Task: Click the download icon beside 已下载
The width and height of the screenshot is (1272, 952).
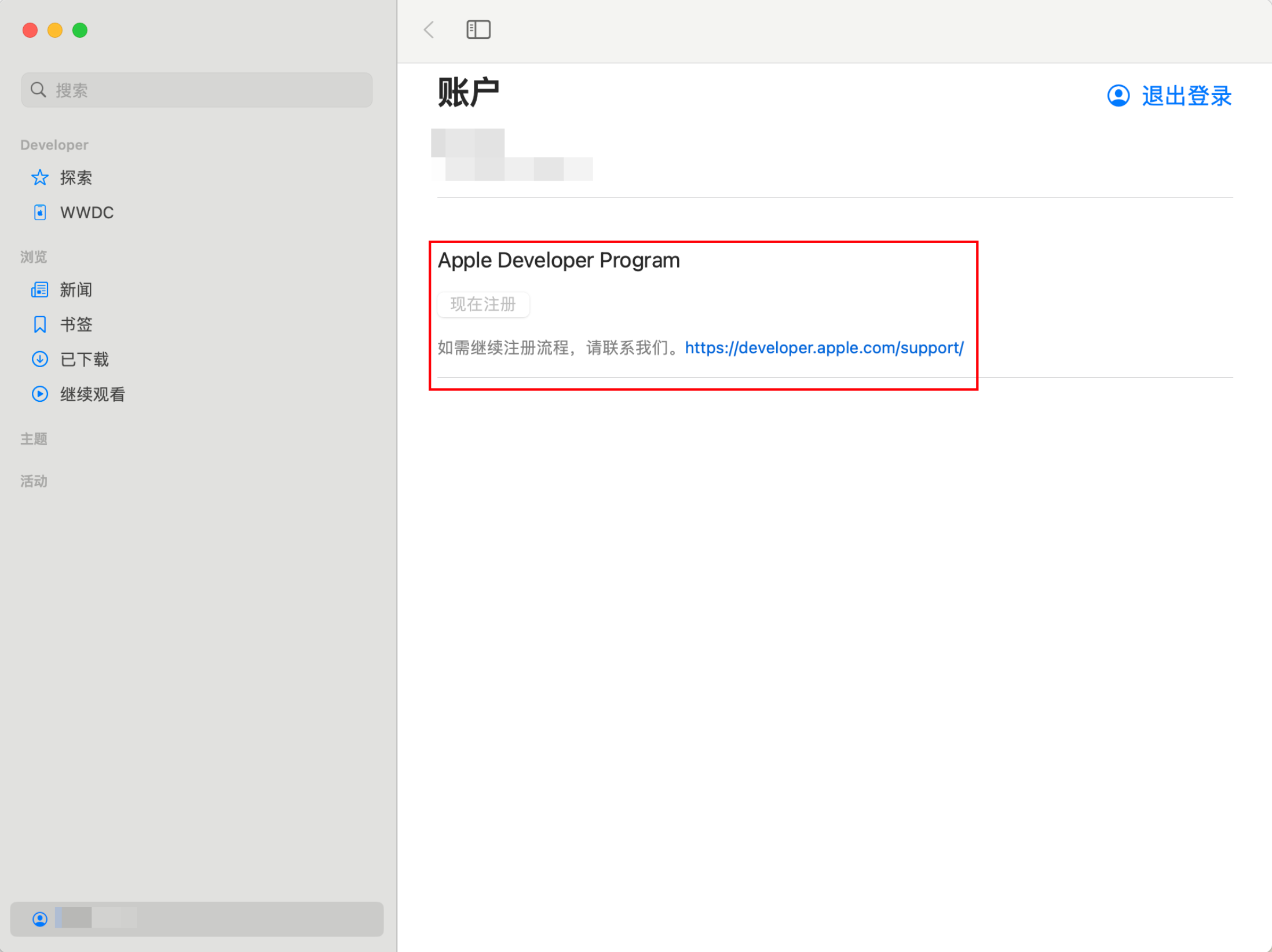Action: coord(39,359)
